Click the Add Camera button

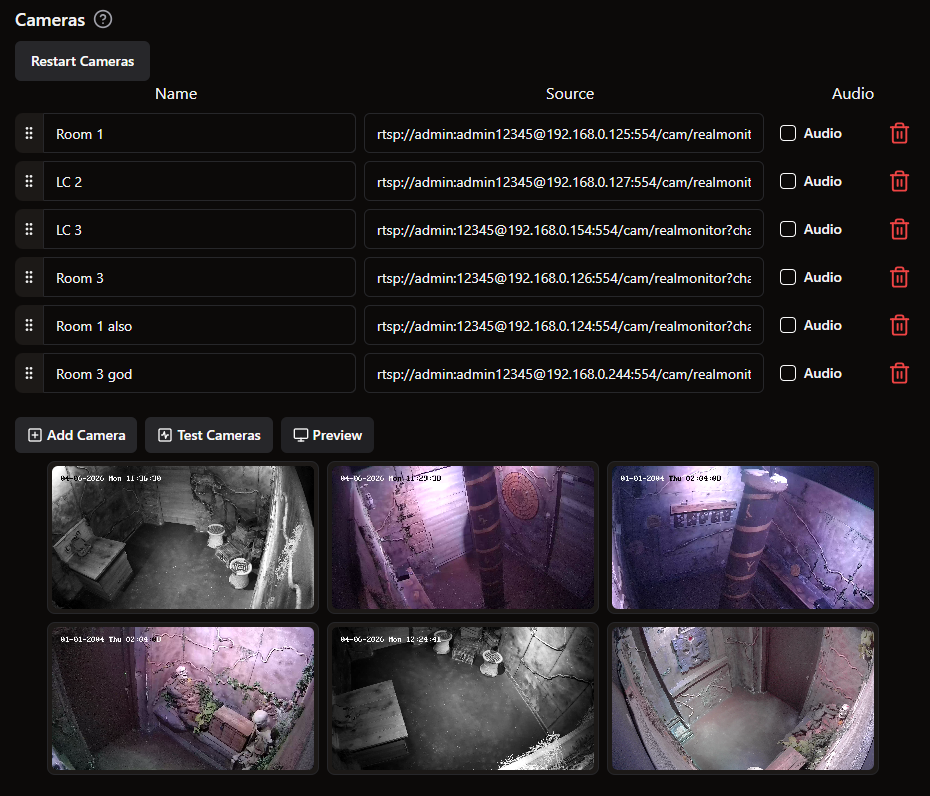click(76, 435)
